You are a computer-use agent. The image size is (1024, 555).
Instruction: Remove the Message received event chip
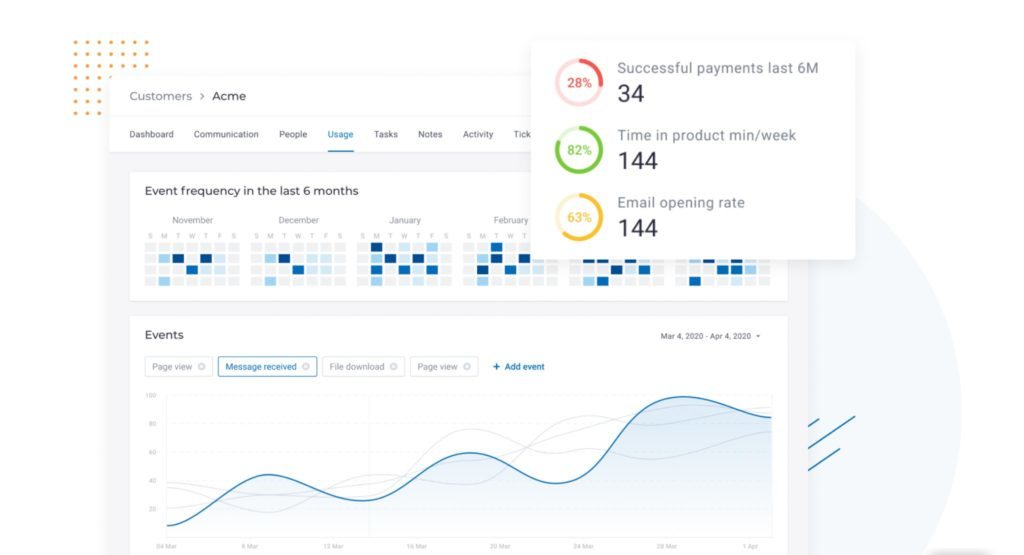(306, 367)
